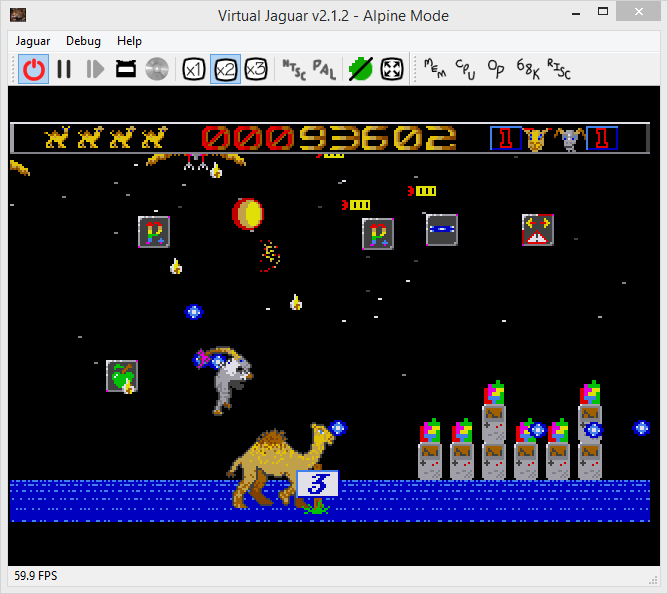Open the CPU browser window
The width and height of the screenshot is (668, 594).
(466, 69)
